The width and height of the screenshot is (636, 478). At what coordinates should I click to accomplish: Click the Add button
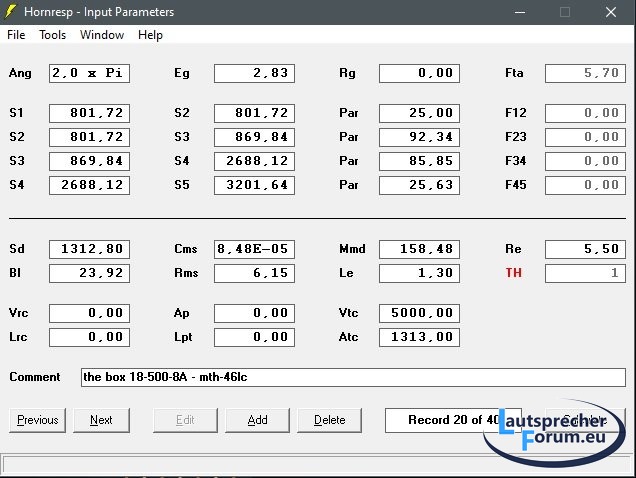257,420
